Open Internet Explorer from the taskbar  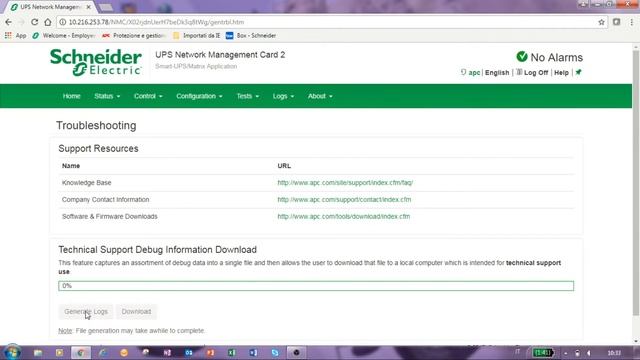click(103, 352)
